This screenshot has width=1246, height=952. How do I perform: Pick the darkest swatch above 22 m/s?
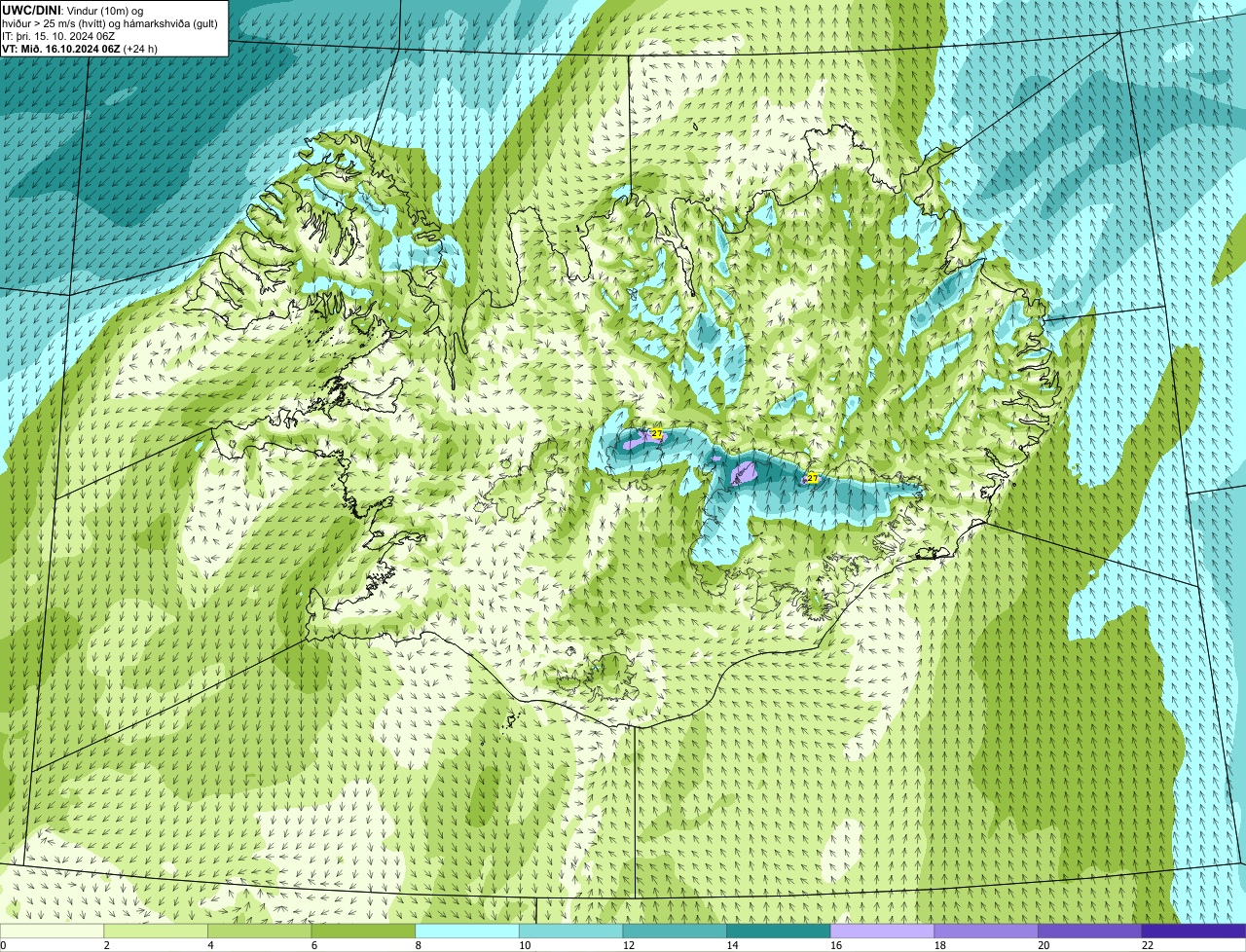pyautogui.click(x=1194, y=932)
